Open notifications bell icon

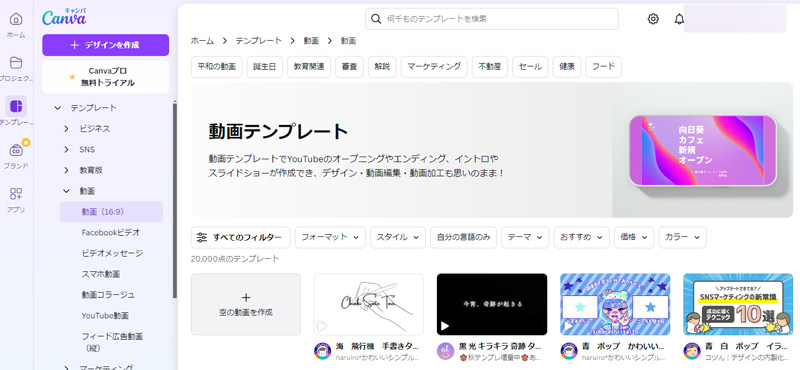coord(679,19)
